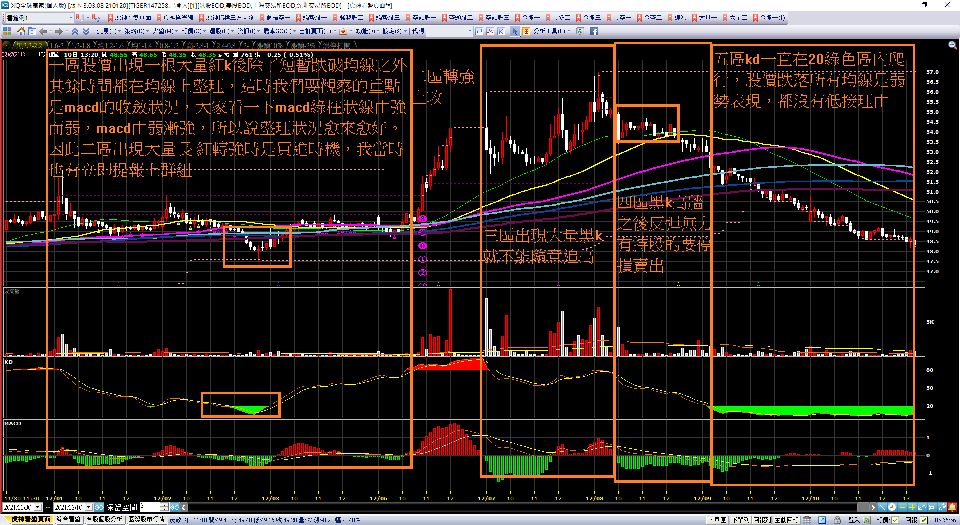Viewport: 960px width, 525px height.
Task: Select the second tab at the bottom left
Action: pos(68,519)
